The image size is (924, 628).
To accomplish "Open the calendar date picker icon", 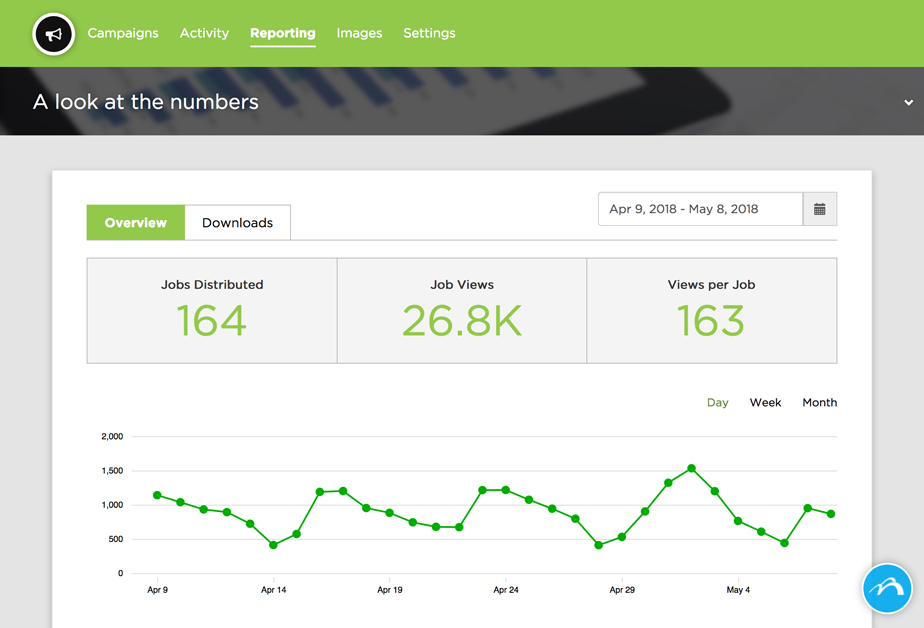I will pos(822,208).
